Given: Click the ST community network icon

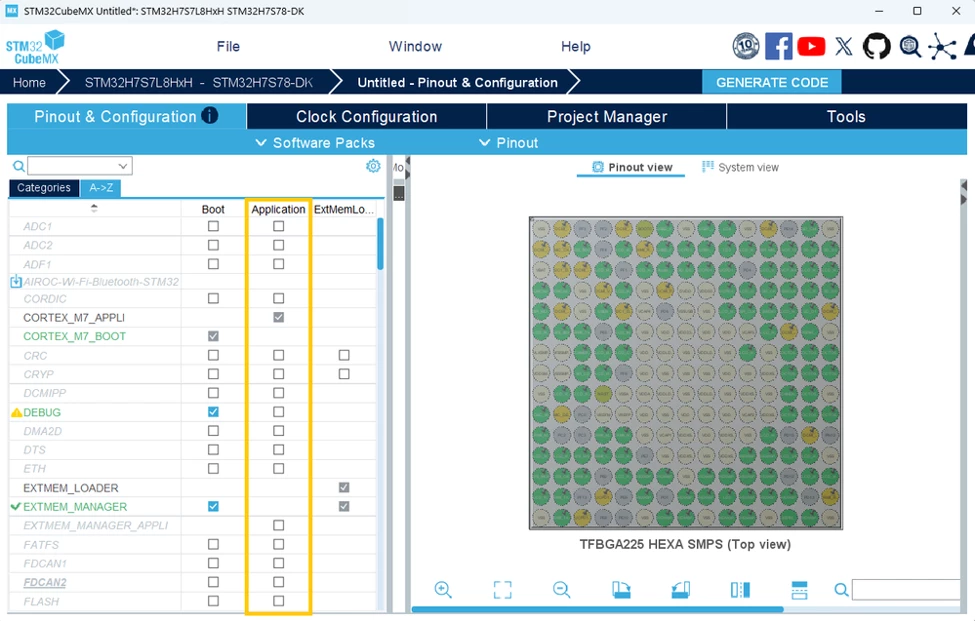Looking at the screenshot, I should coord(943,47).
